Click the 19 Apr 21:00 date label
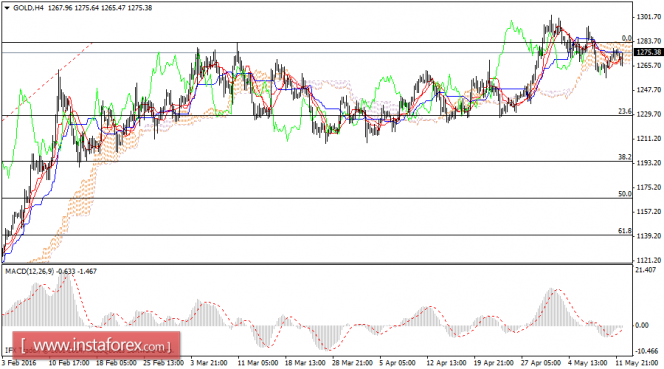Viewport: 664px width, 369px height. coord(494,363)
